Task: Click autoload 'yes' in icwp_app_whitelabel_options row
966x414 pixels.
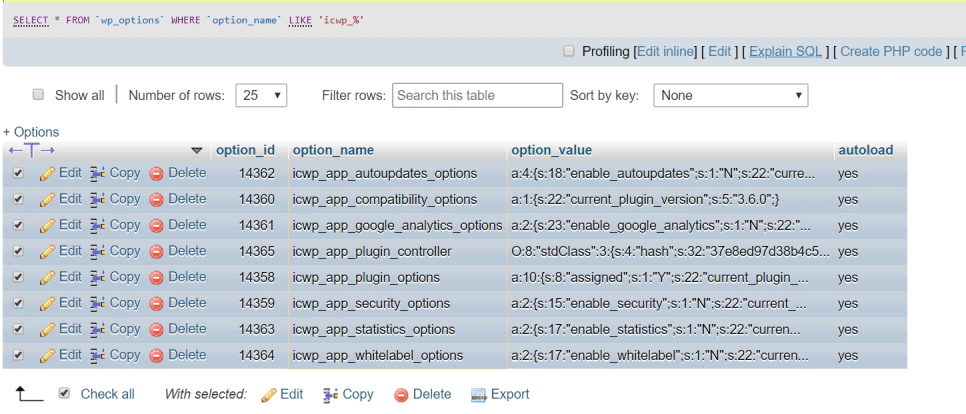Action: 847,355
